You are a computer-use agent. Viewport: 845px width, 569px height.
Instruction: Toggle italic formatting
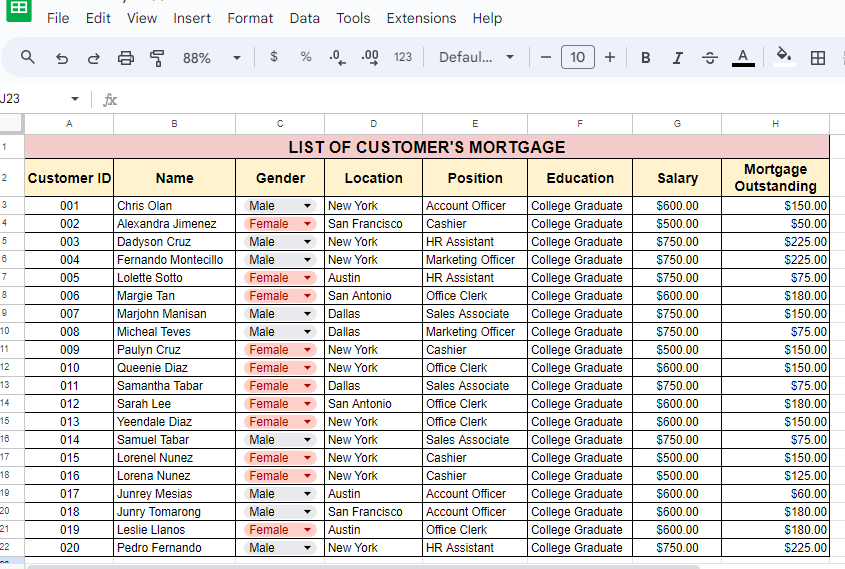pos(677,58)
